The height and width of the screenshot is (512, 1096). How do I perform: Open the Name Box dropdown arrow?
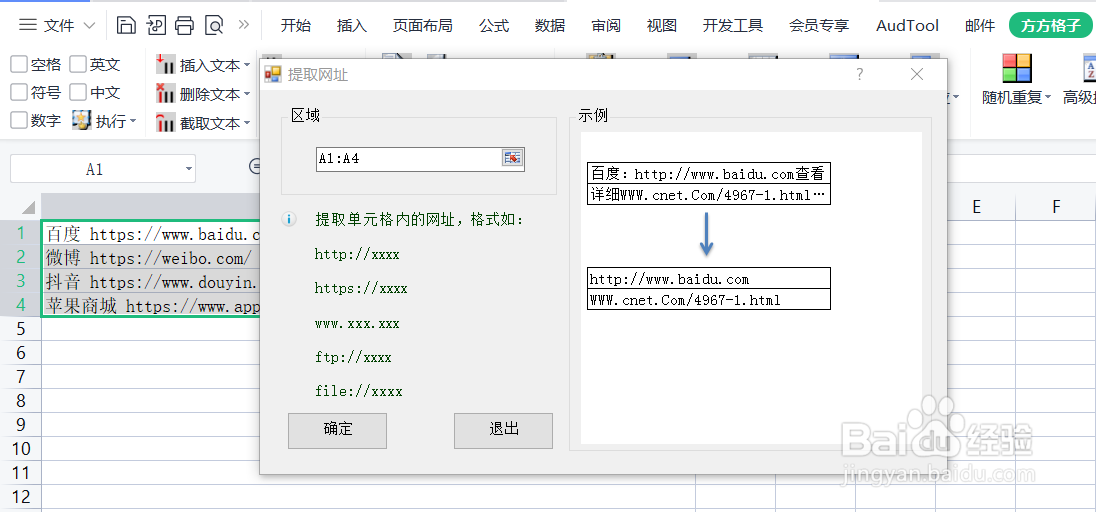187,169
